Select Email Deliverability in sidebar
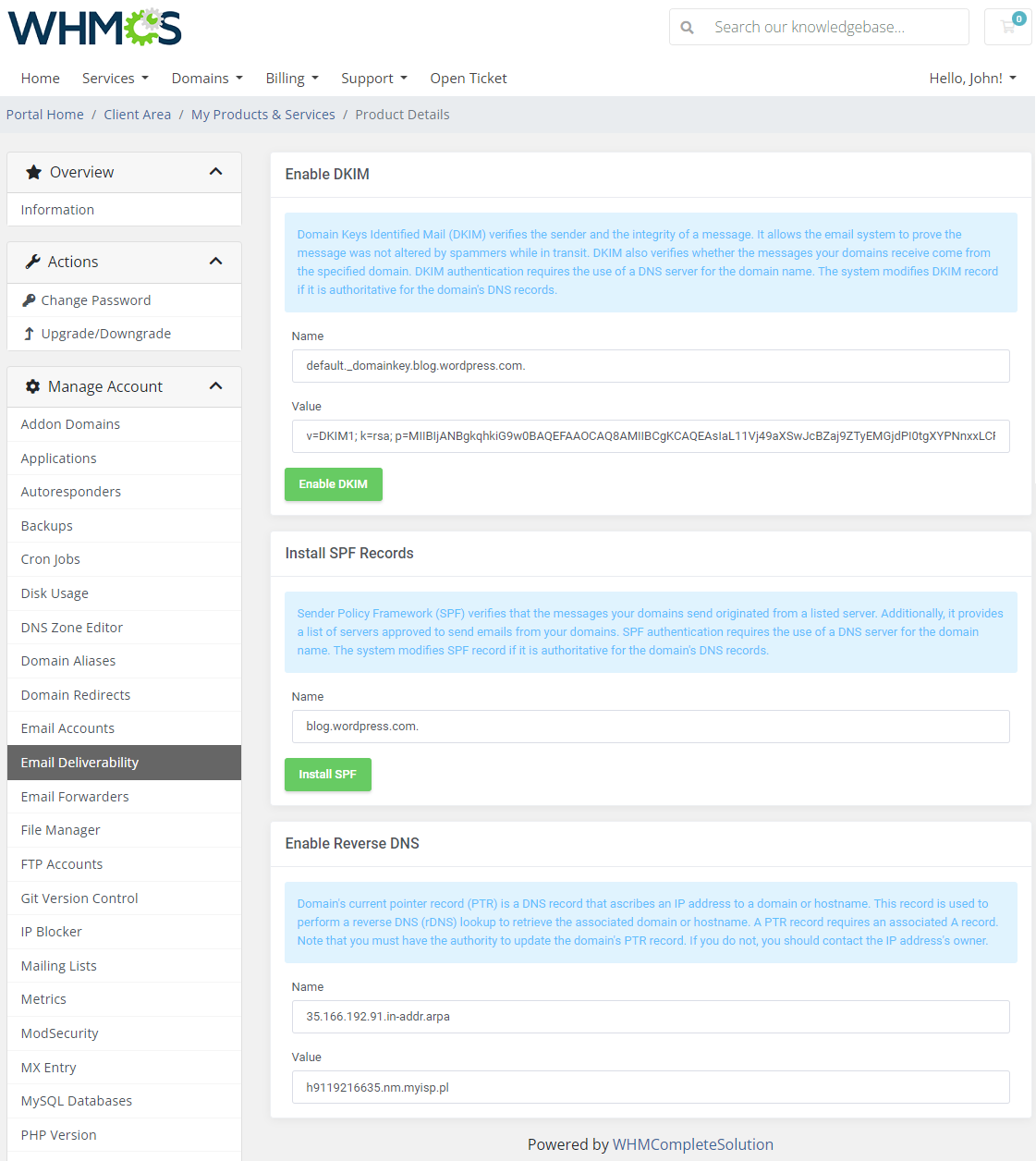 [x=124, y=763]
